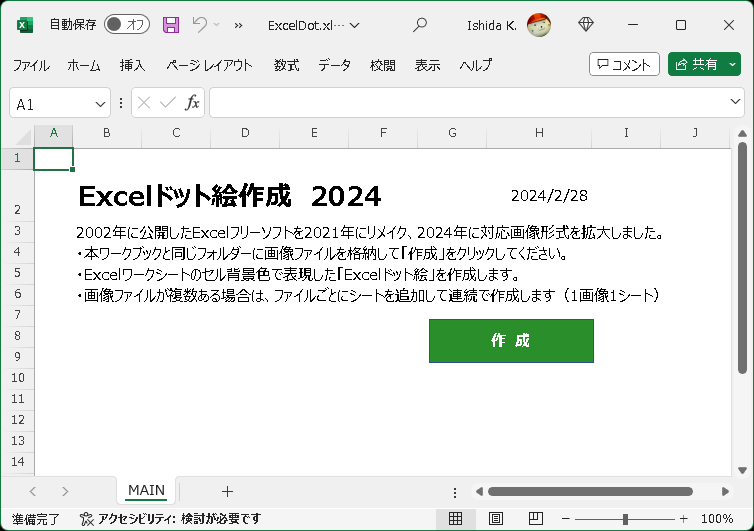The width and height of the screenshot is (754, 531).
Task: Click the sheet tab bar options dots
Action: point(454,492)
